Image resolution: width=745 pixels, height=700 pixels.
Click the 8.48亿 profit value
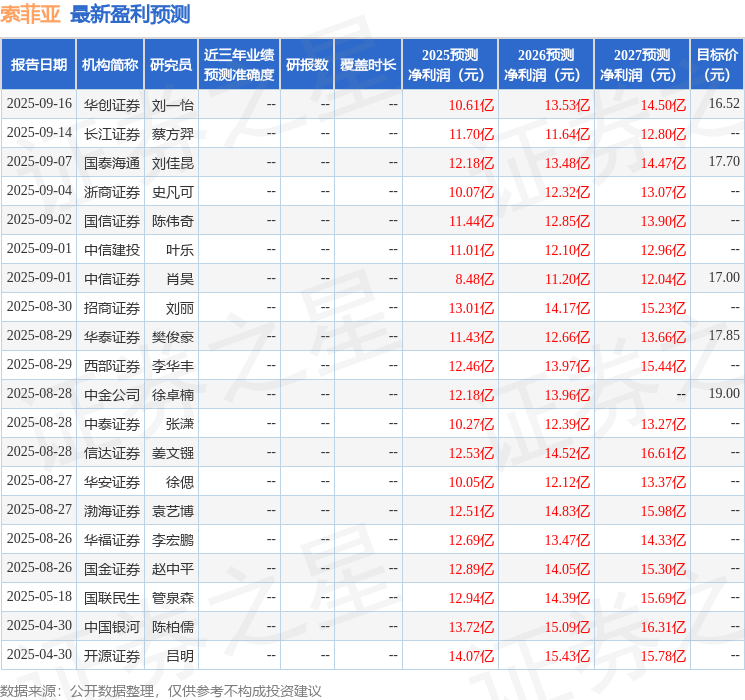click(x=475, y=279)
